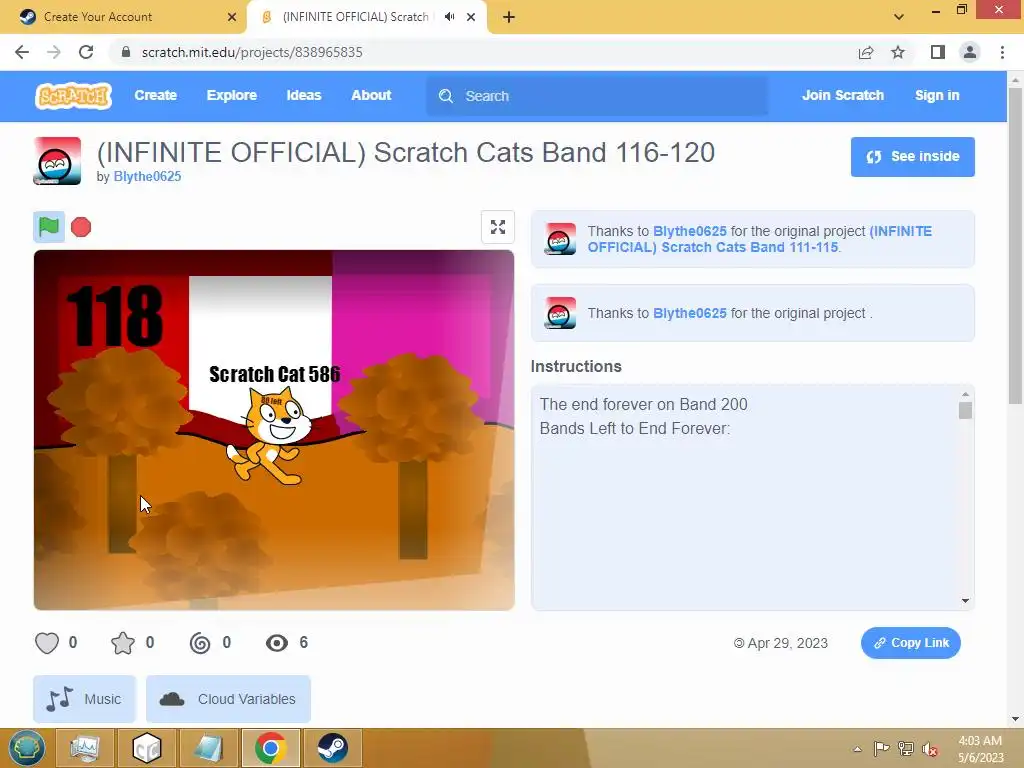The height and width of the screenshot is (768, 1024).
Task: Click the instructions scrollbar thumb
Action: [965, 410]
